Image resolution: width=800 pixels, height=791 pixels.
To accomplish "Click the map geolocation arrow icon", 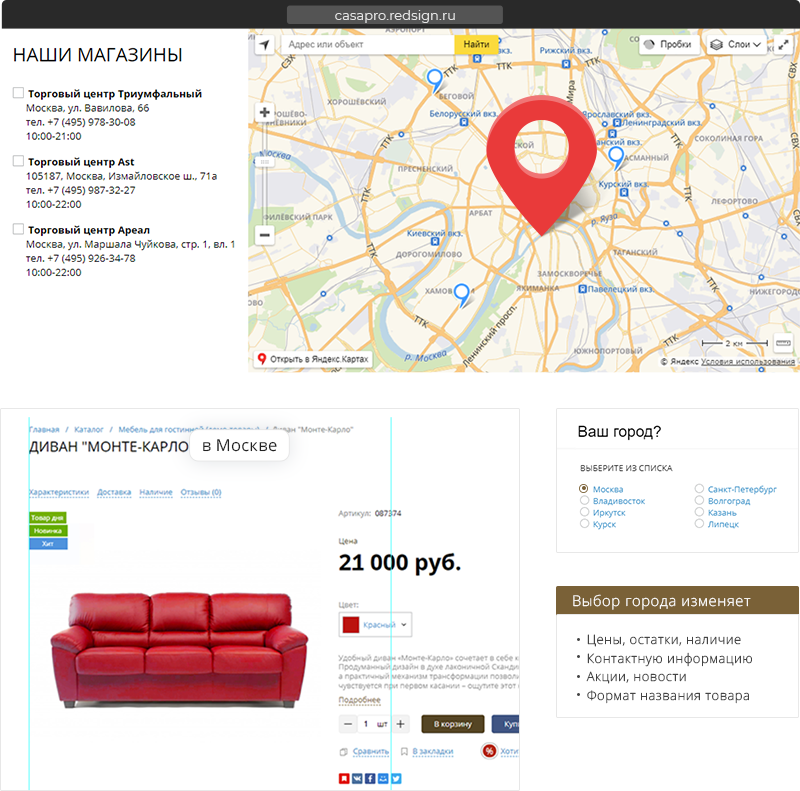I will (x=264, y=45).
